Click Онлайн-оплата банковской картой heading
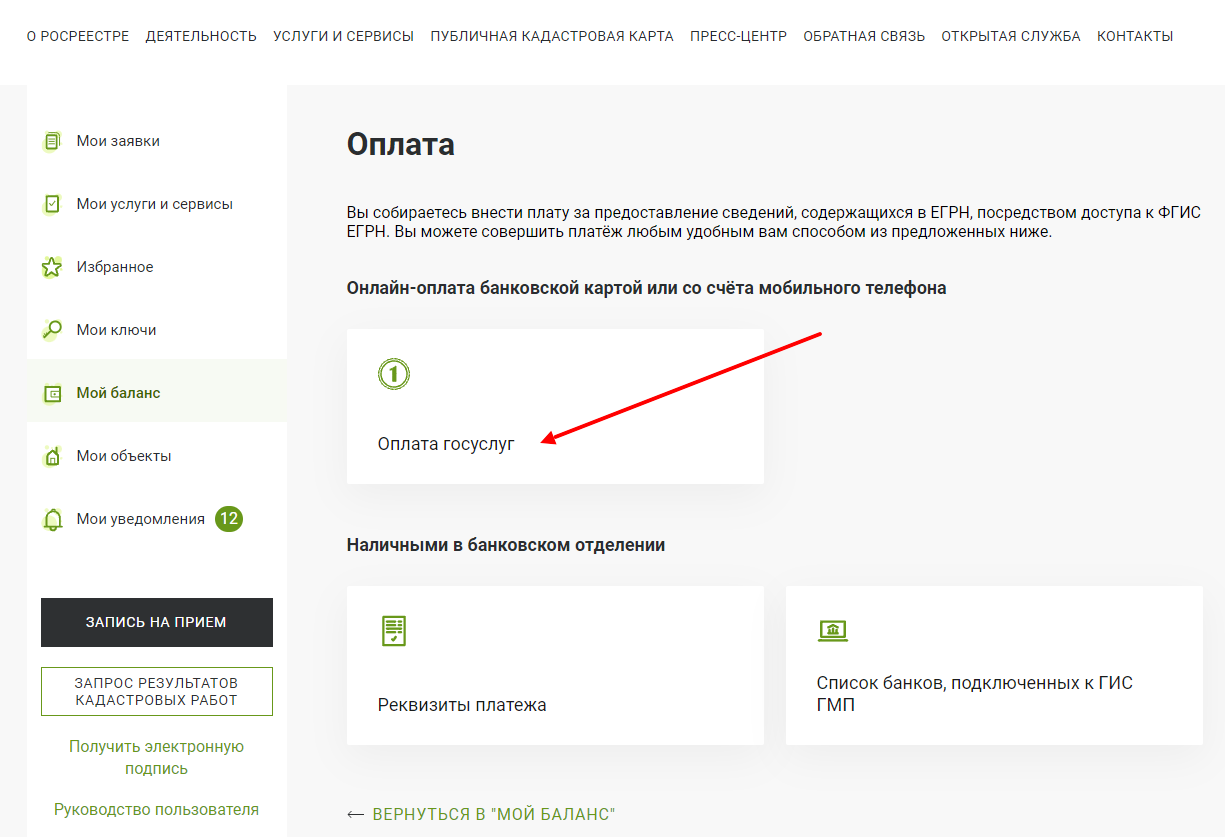The width and height of the screenshot is (1225, 837). (x=646, y=288)
